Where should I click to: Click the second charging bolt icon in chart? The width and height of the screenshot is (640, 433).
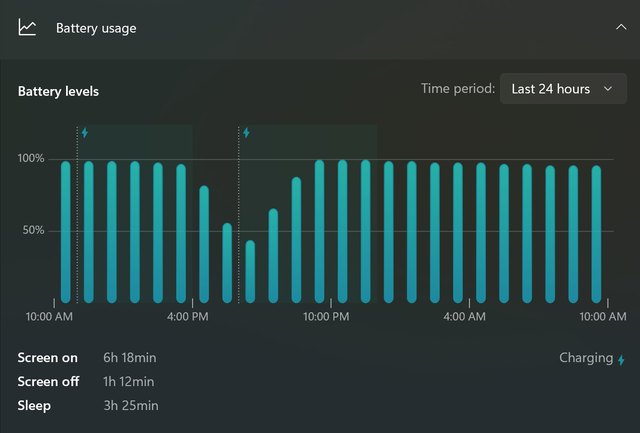[246, 133]
